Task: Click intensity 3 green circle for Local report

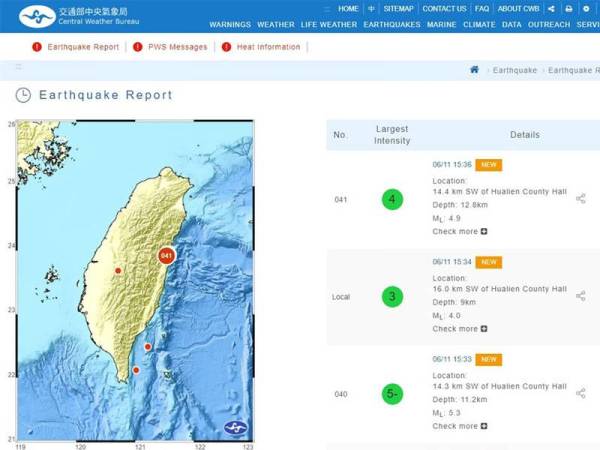Action: pos(392,297)
